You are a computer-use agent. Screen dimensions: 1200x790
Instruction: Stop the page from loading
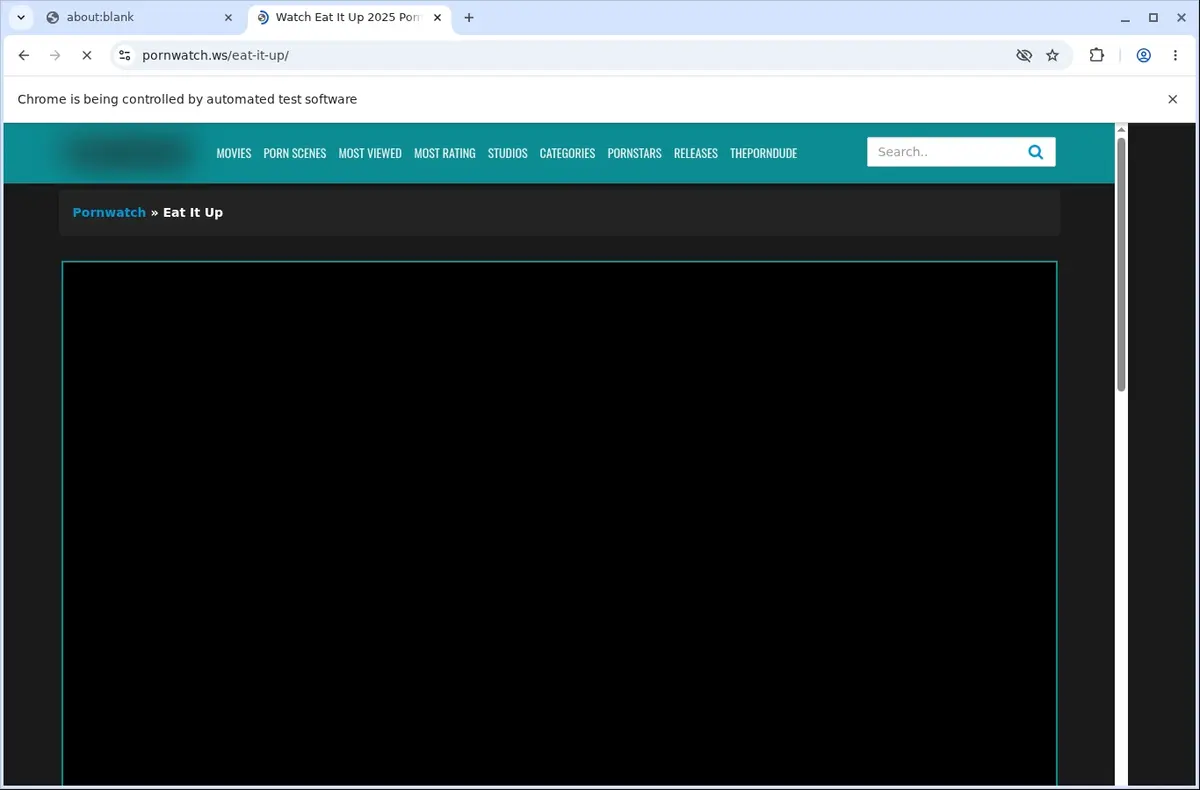(x=86, y=56)
